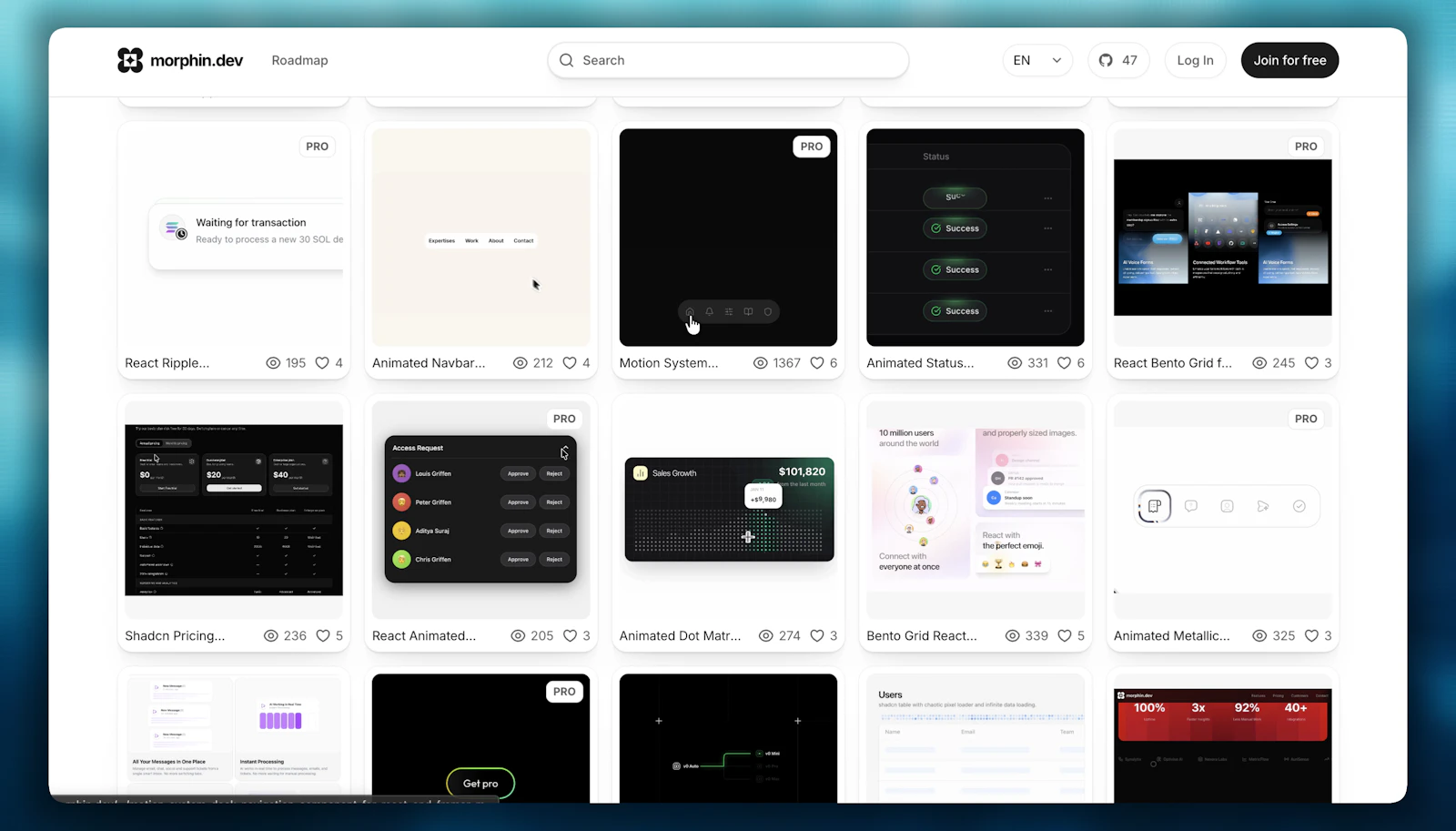This screenshot has height=831, width=1456.
Task: Open the Bento Grid React... card title
Action: [x=922, y=636]
